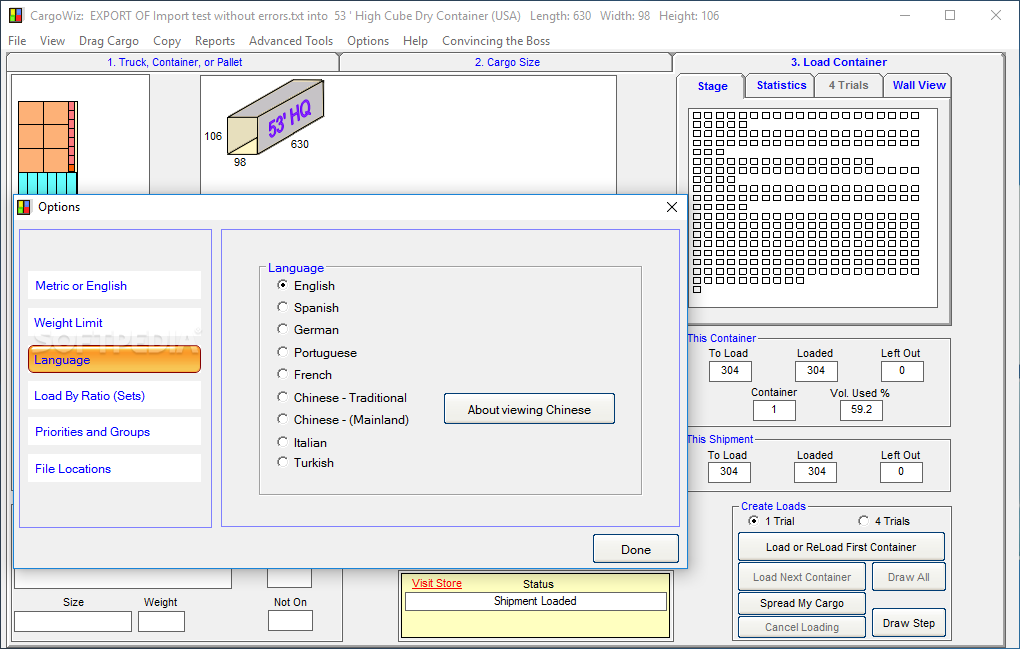The image size is (1020, 649).
Task: Click This Shipment Left Out field
Action: click(x=901, y=472)
